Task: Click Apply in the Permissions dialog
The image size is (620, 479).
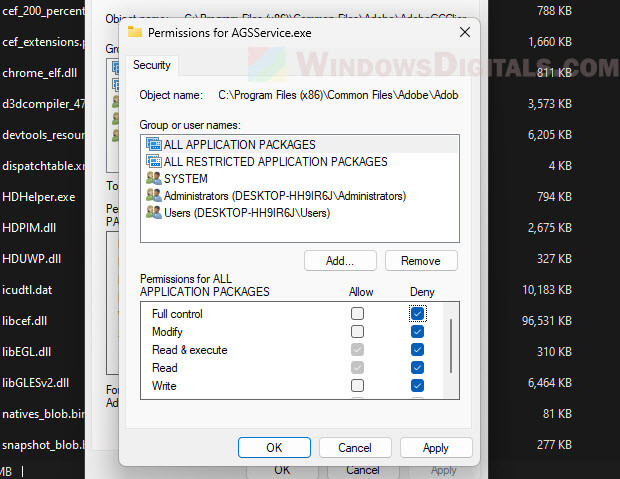Action: click(436, 447)
